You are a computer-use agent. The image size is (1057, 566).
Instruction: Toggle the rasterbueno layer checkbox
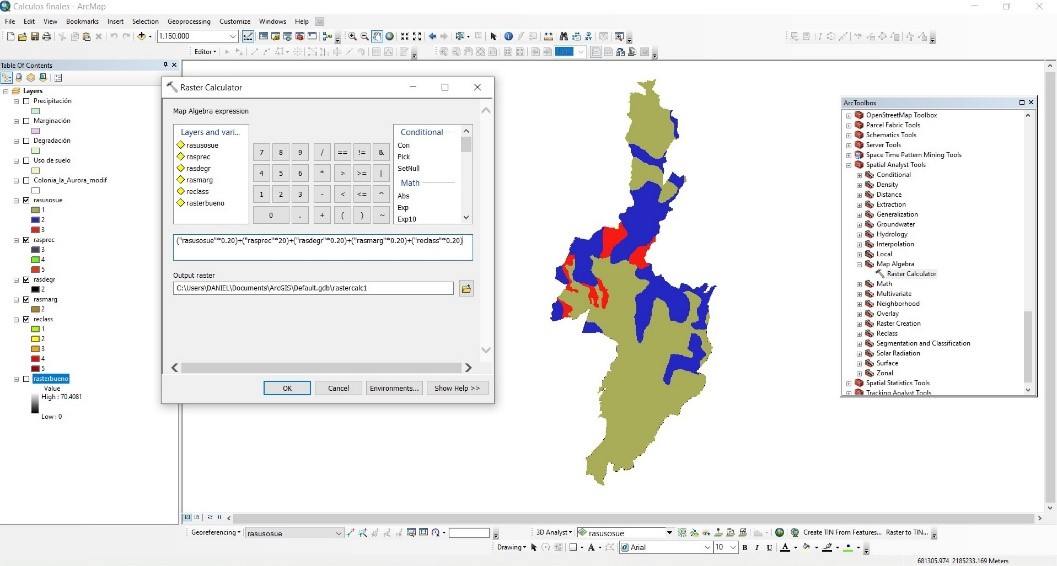coord(26,379)
